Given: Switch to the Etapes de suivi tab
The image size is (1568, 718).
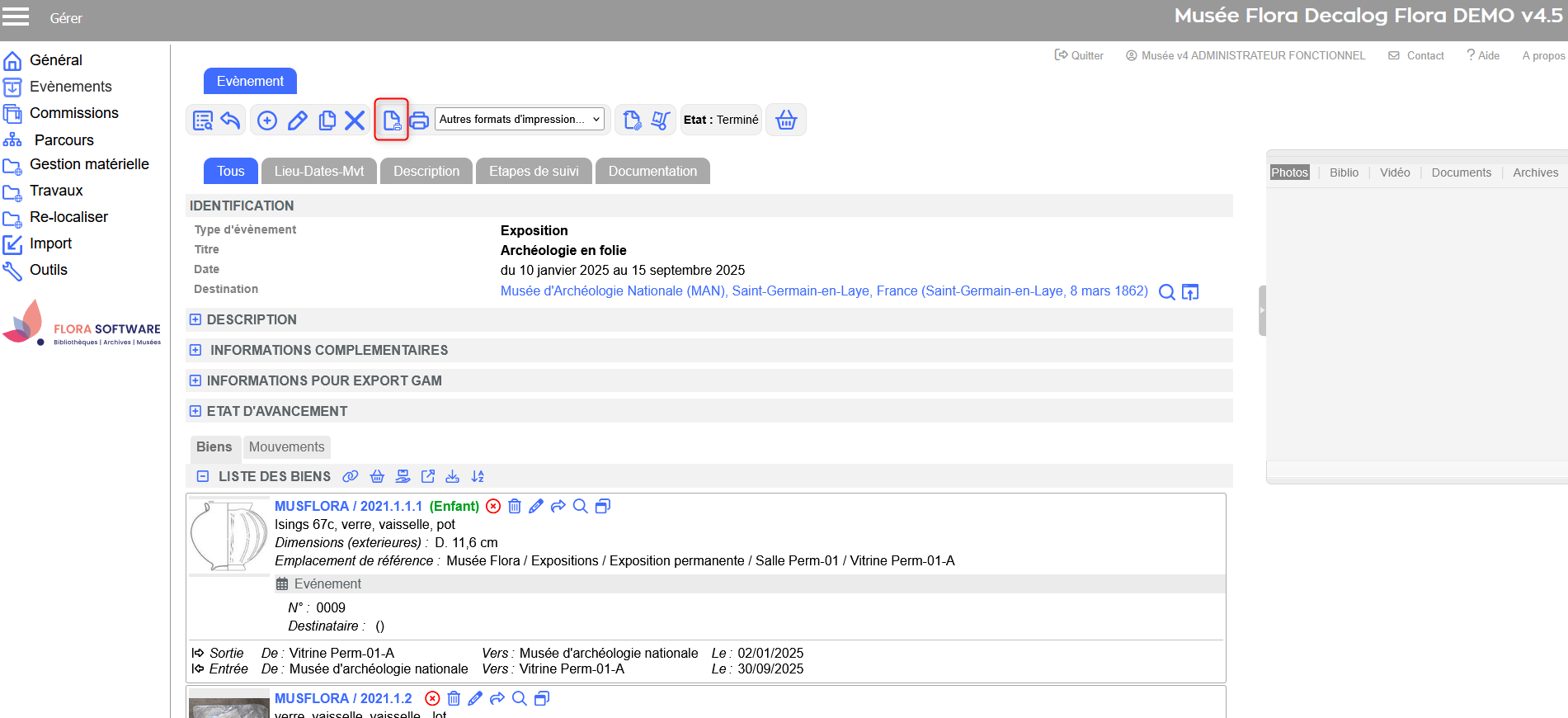Looking at the screenshot, I should pyautogui.click(x=534, y=171).
